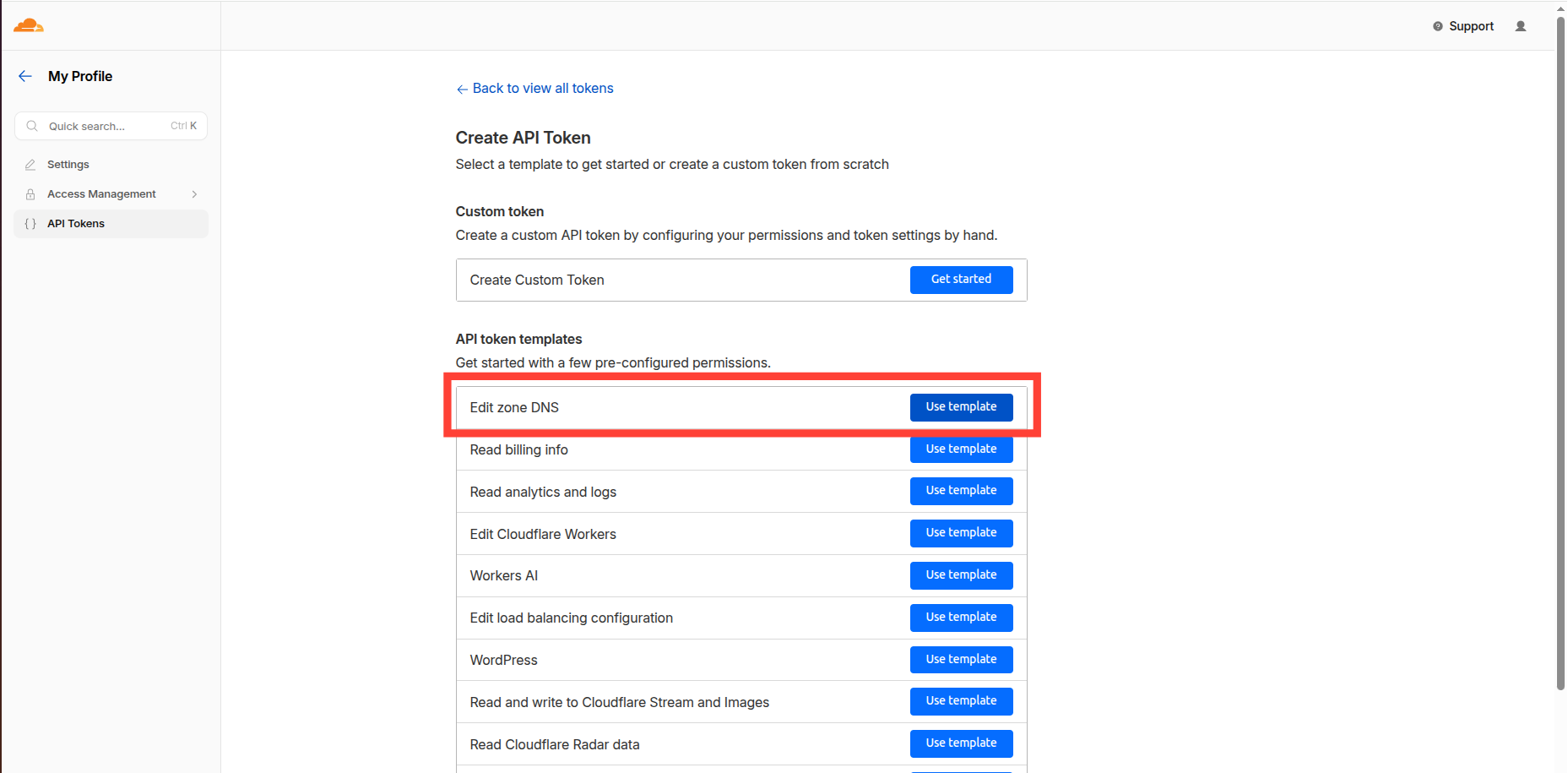Screen dimensions: 1568x773
Task: Click the My Profile heading
Action: click(80, 76)
